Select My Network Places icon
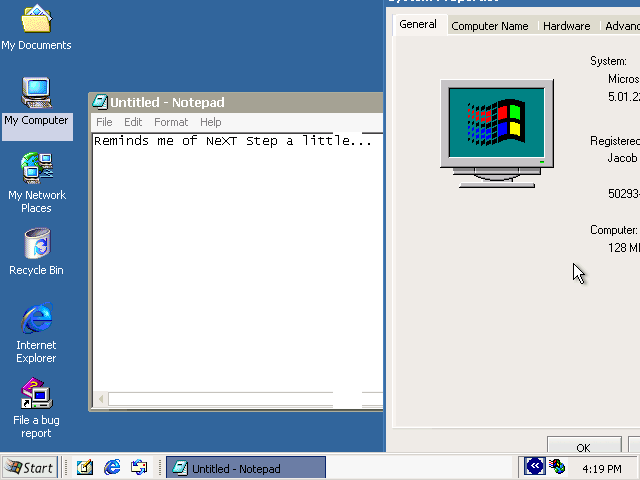 (x=37, y=182)
